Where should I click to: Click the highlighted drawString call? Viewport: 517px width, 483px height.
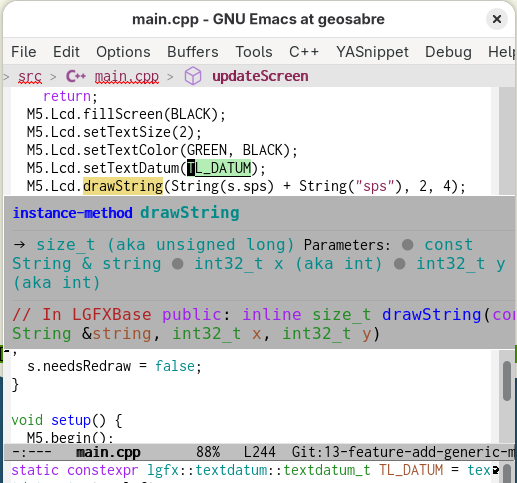click(123, 186)
